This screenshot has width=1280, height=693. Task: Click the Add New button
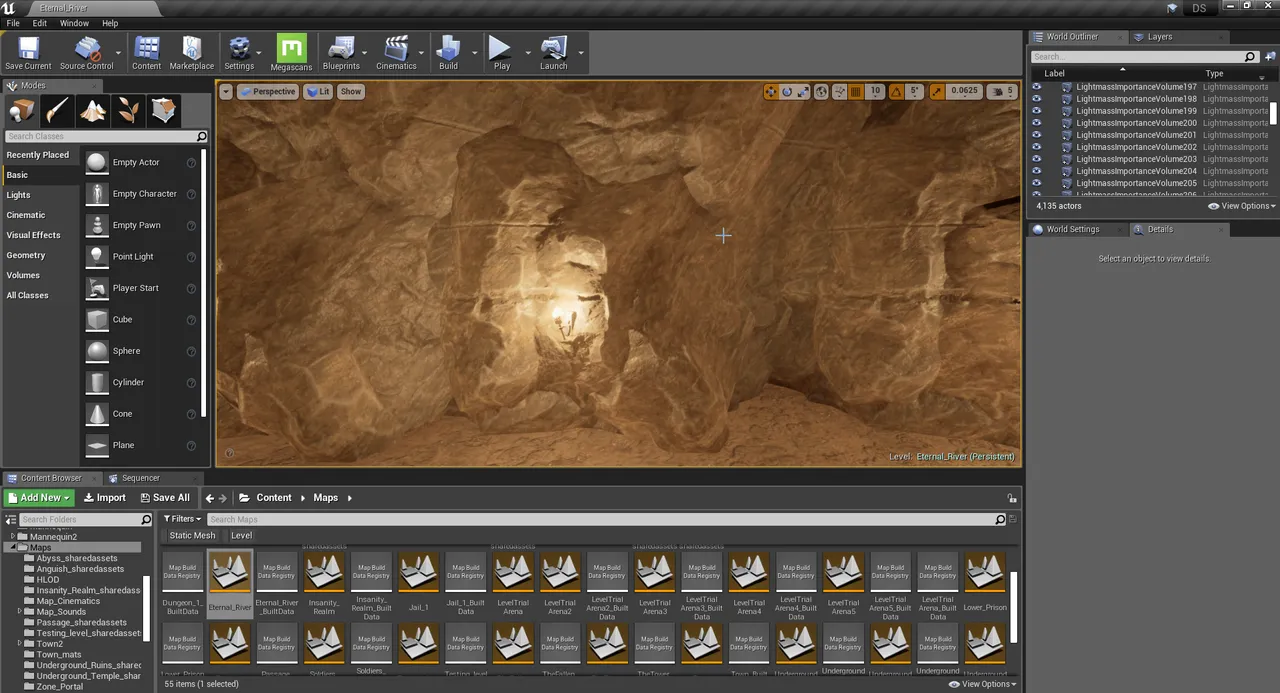coord(39,498)
